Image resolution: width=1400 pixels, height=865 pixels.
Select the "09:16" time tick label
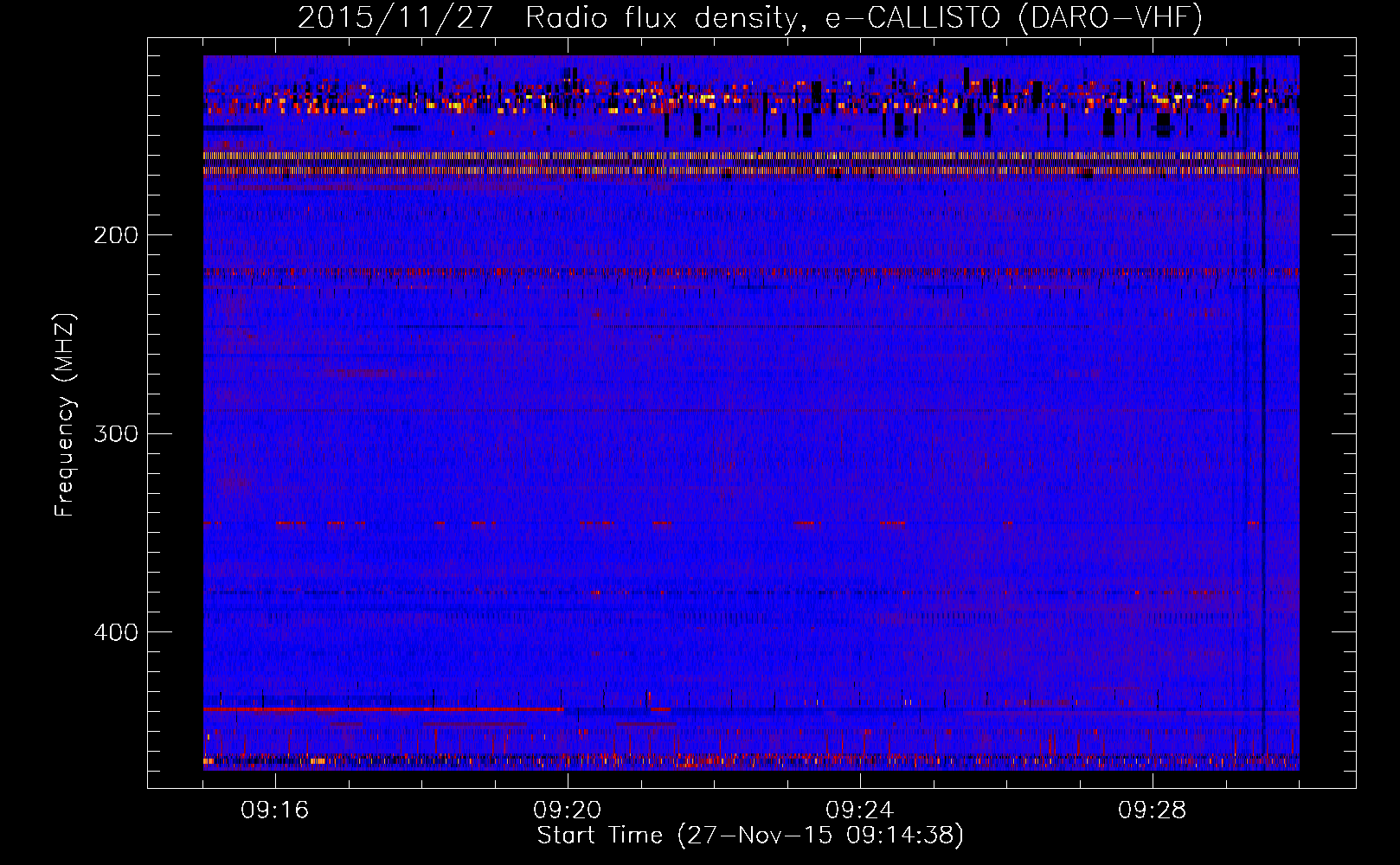tap(275, 811)
